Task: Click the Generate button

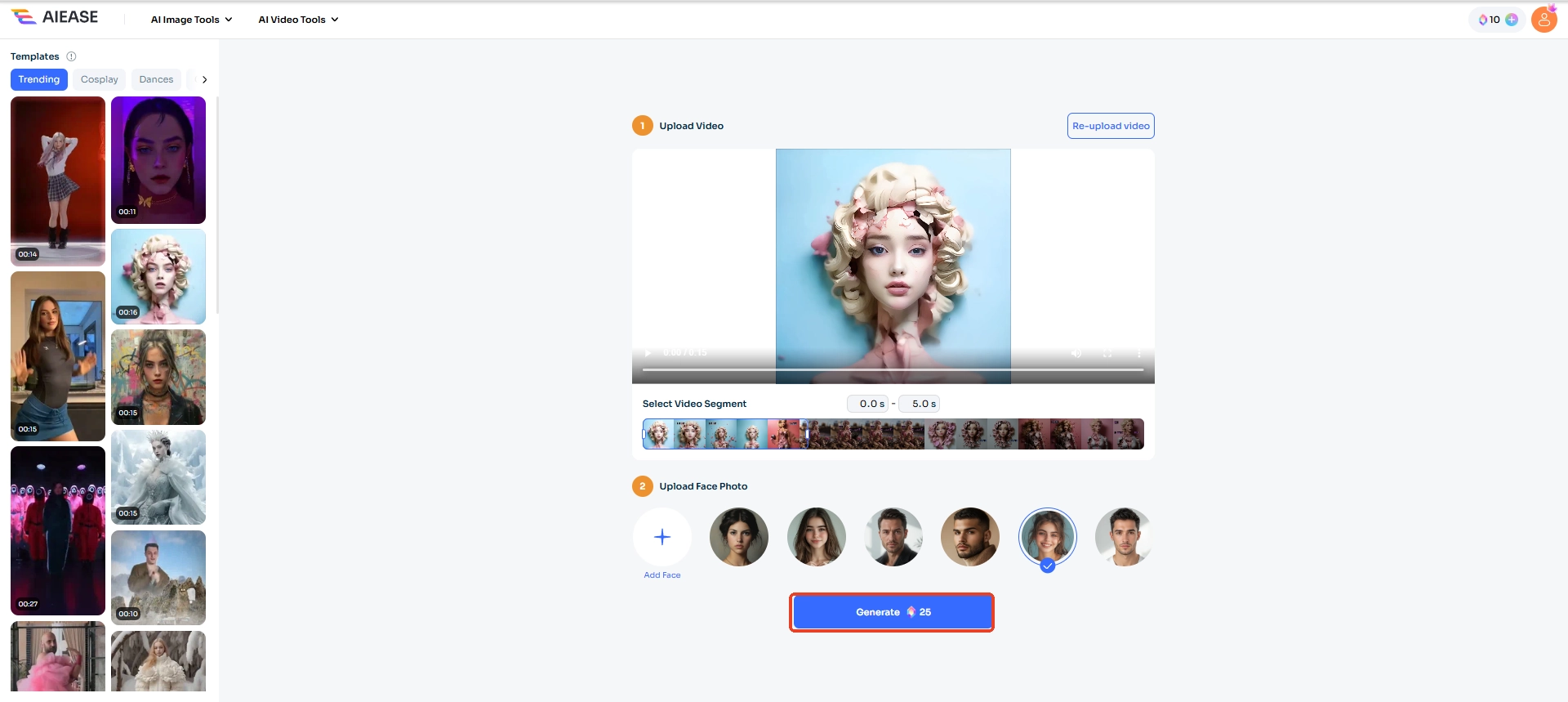Action: pyautogui.click(x=892, y=612)
